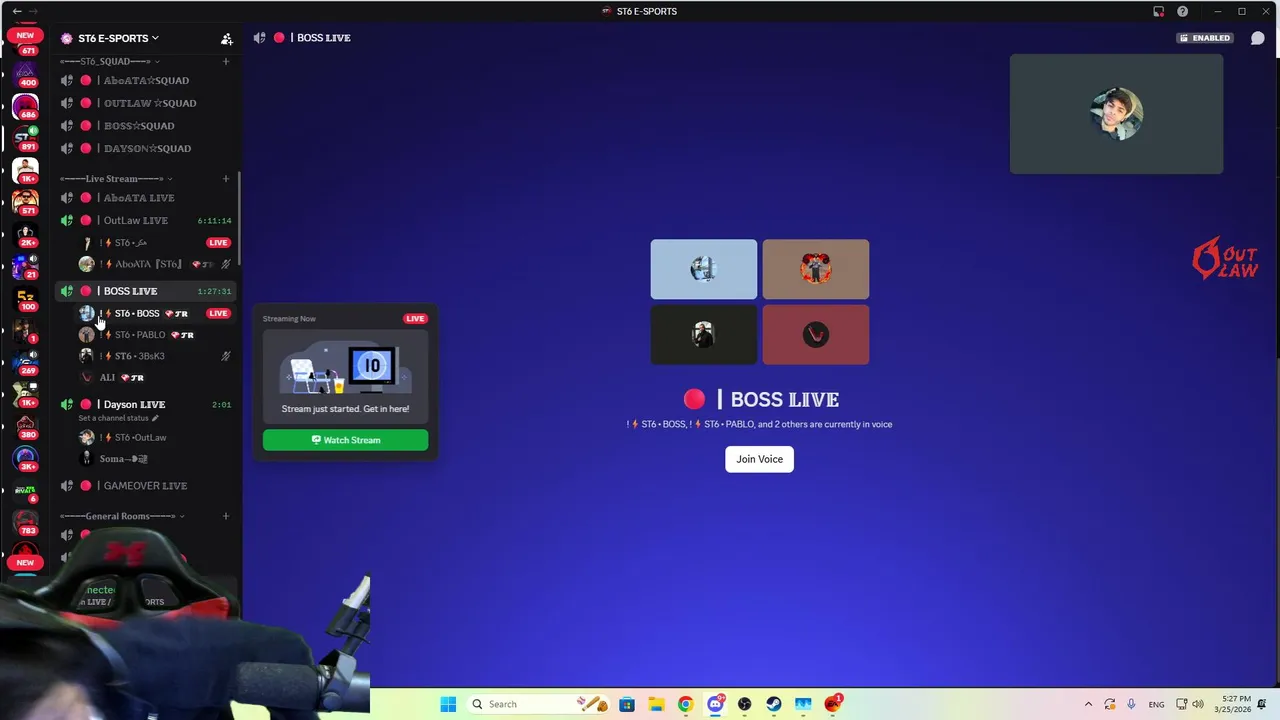This screenshot has height=720, width=1280.
Task: Click muted mic icon beside AboATA『ST6』
Action: (226, 264)
